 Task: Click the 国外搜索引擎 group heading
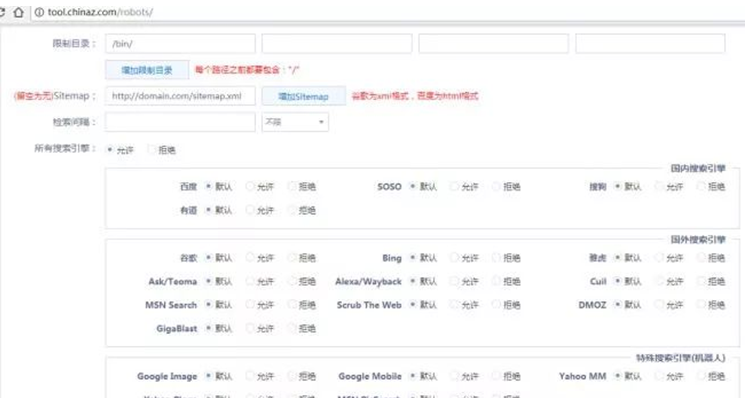(x=698, y=240)
